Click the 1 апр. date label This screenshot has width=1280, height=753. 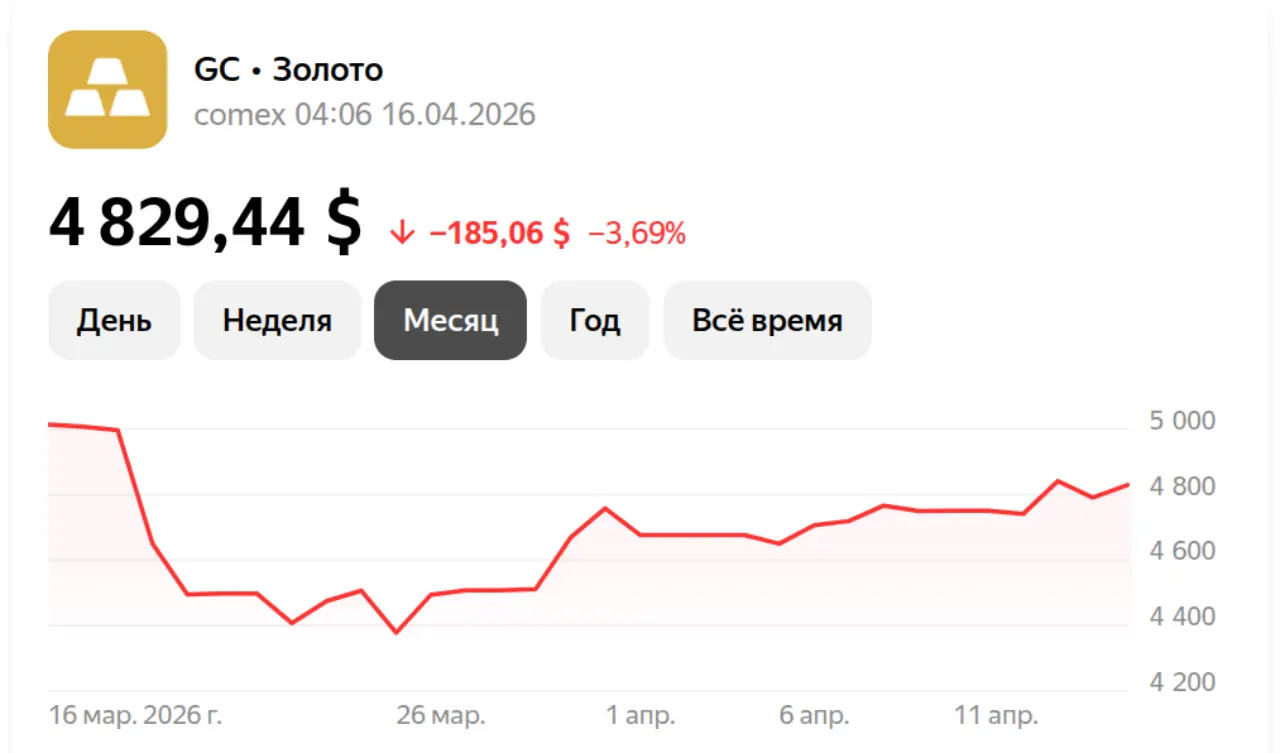coord(640,716)
